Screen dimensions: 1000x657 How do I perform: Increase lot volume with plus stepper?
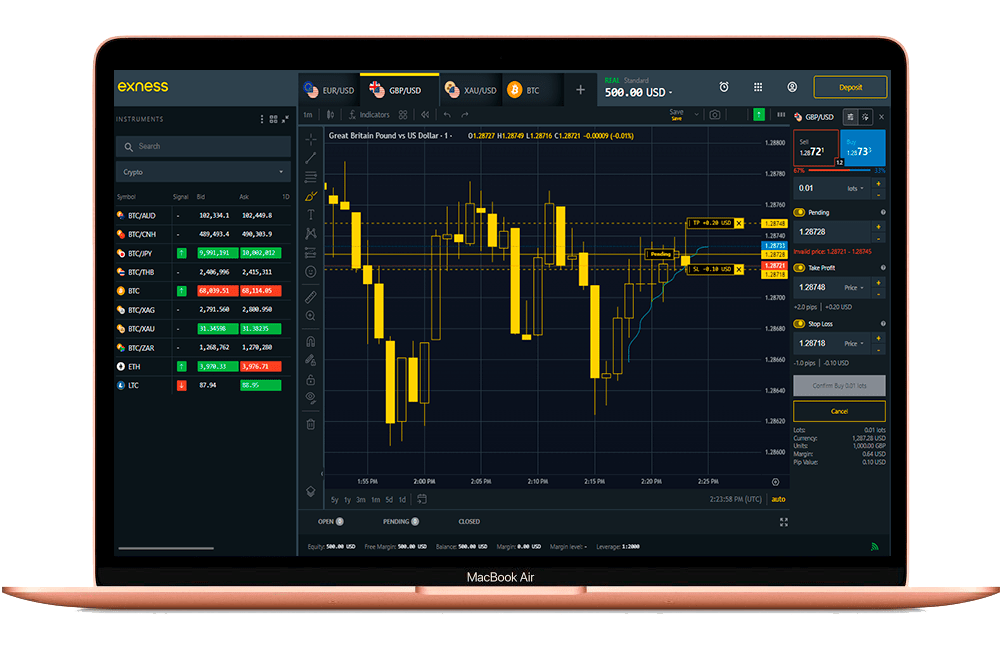(878, 184)
